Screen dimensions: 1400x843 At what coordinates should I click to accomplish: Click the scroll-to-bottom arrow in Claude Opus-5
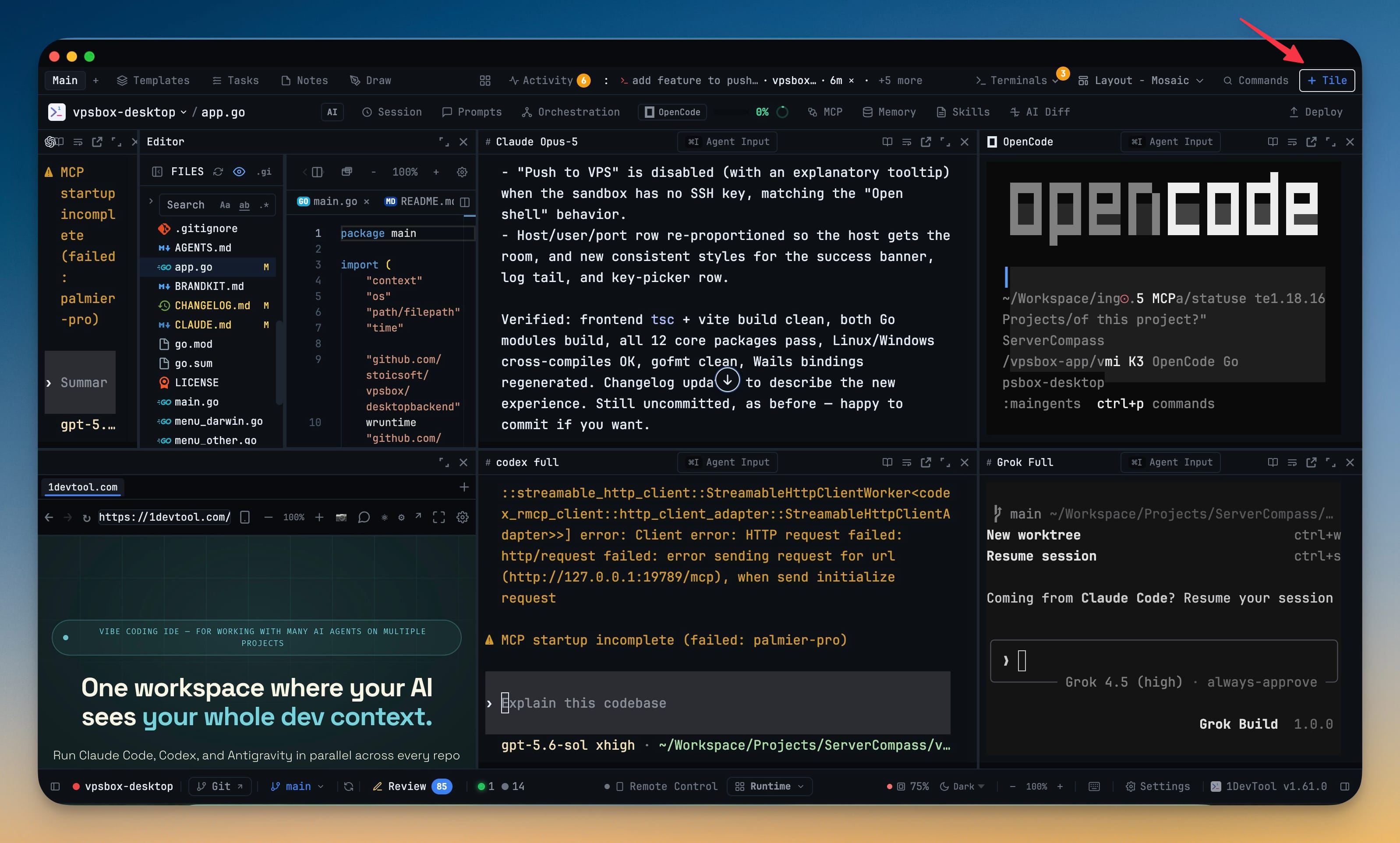click(x=727, y=380)
